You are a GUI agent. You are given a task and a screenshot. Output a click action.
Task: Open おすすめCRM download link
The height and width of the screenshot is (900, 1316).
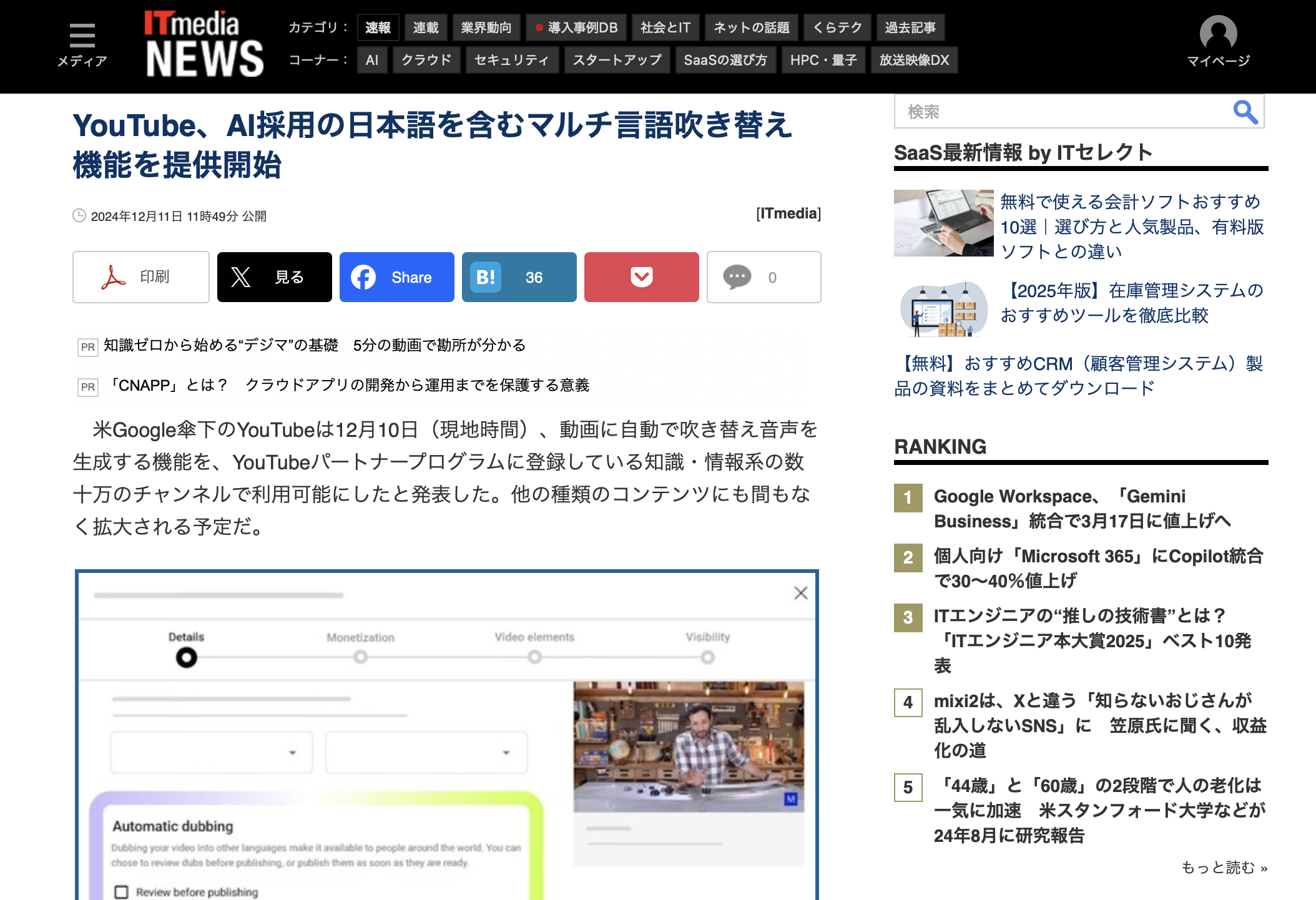coord(1079,376)
